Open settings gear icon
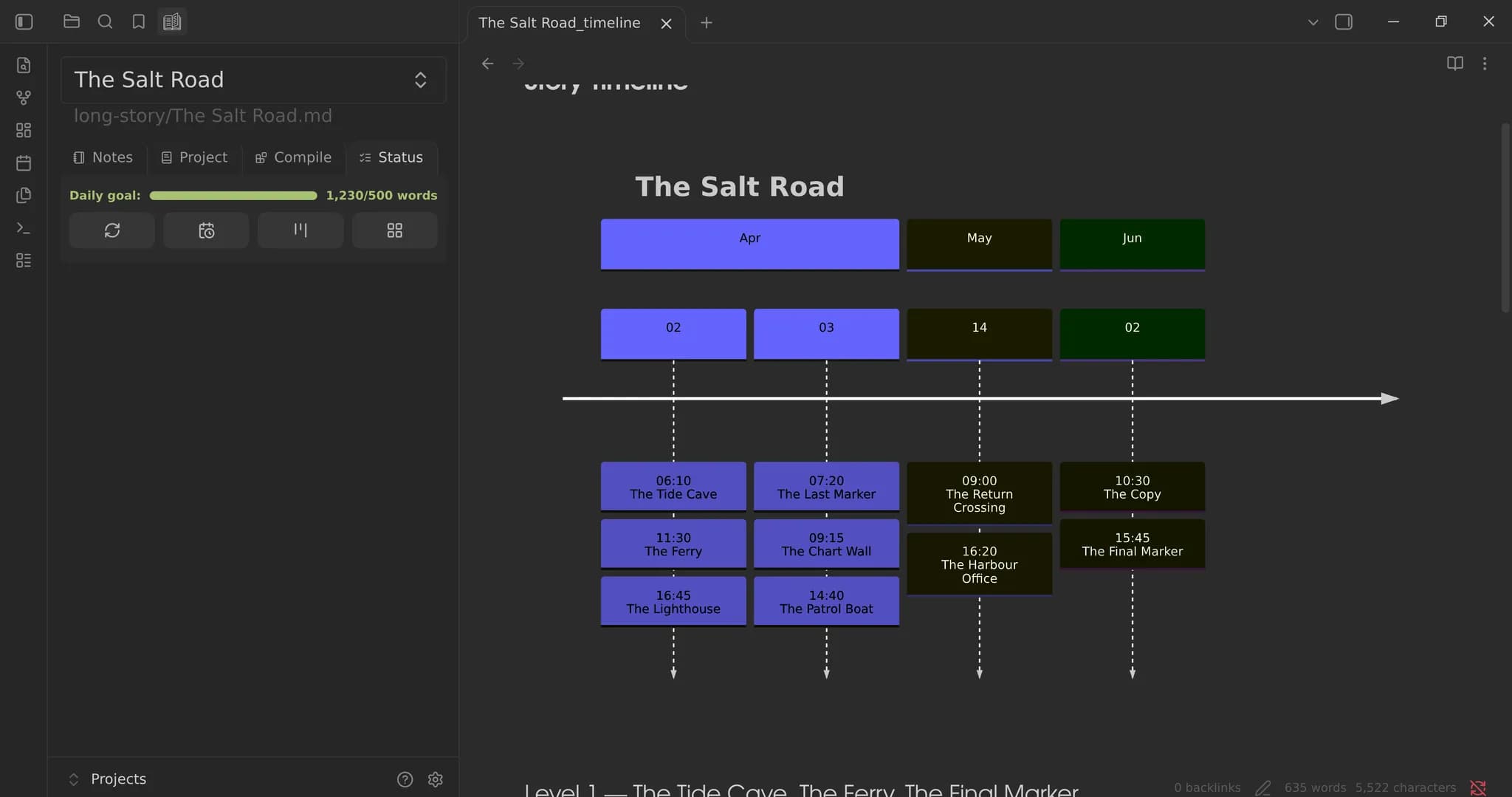 [x=436, y=779]
